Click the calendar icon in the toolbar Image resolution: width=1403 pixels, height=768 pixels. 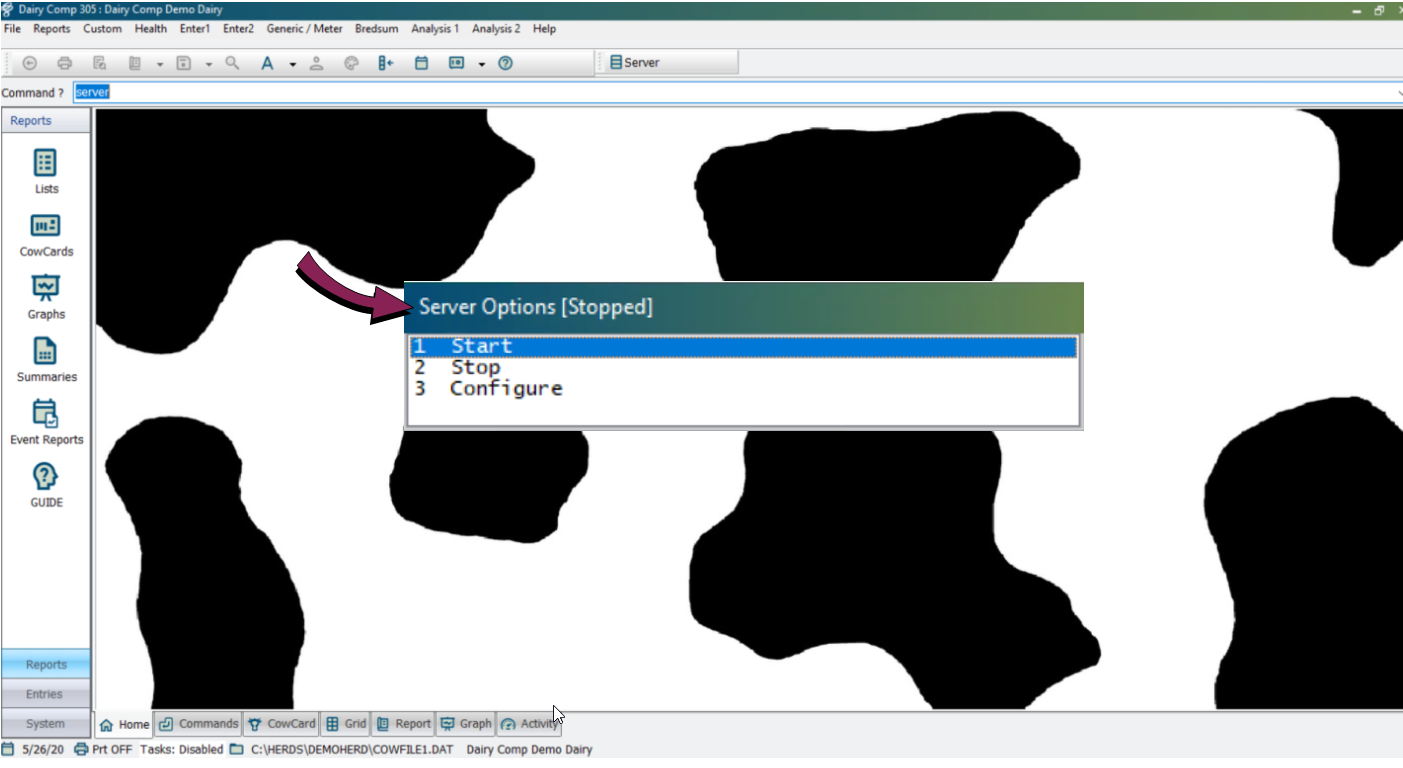point(422,63)
